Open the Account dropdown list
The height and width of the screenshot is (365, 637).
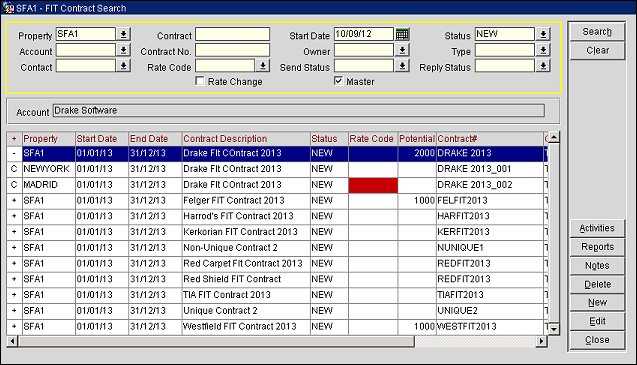[x=124, y=50]
